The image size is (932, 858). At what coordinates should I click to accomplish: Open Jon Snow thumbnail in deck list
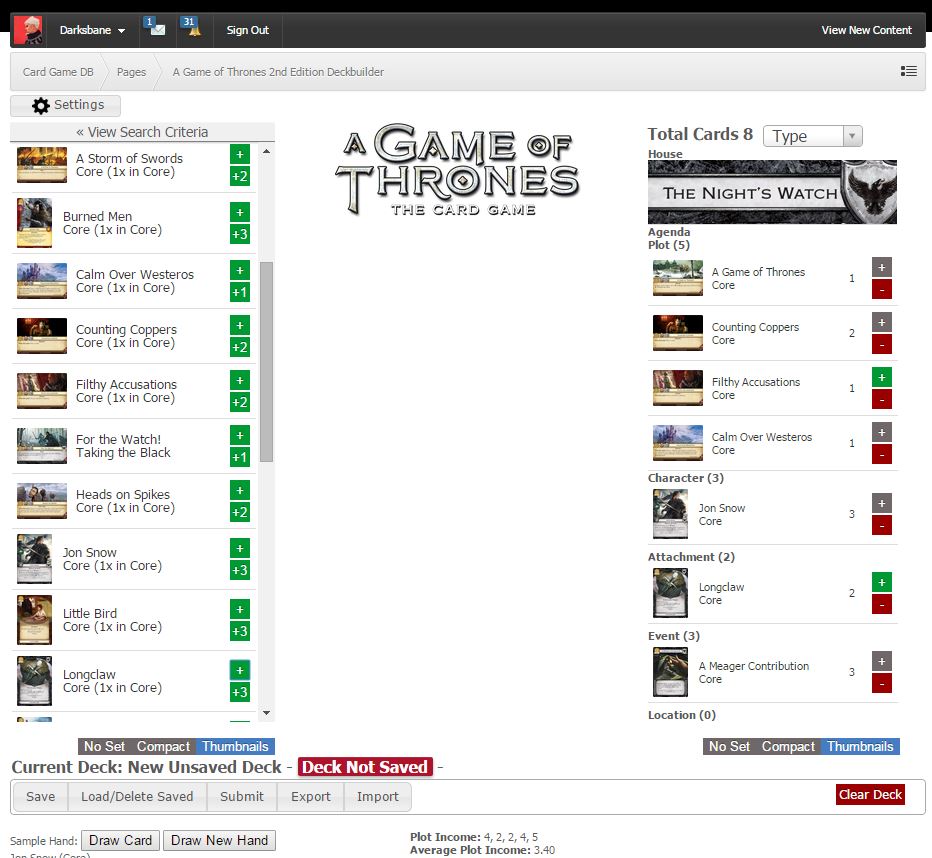point(670,514)
